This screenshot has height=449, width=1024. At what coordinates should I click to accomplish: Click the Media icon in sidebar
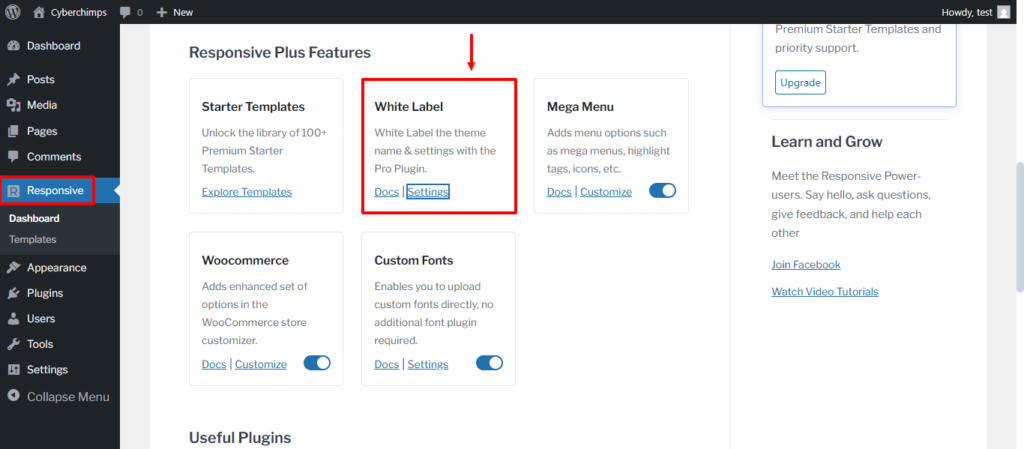[x=13, y=105]
